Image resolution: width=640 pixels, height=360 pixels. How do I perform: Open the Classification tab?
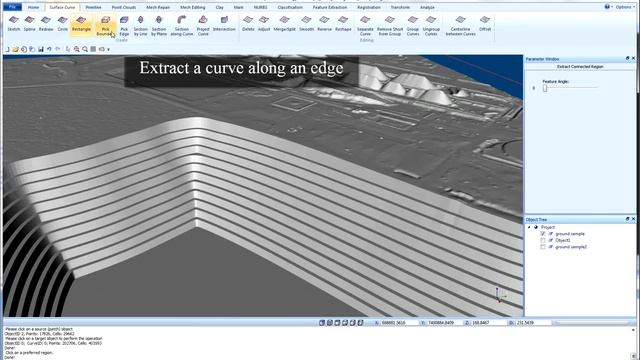coord(290,7)
